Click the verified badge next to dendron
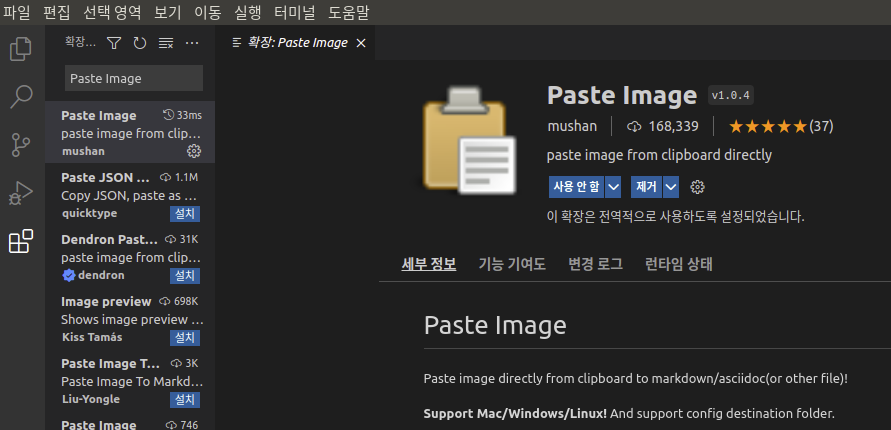Screen dimensions: 891x430 point(69,275)
